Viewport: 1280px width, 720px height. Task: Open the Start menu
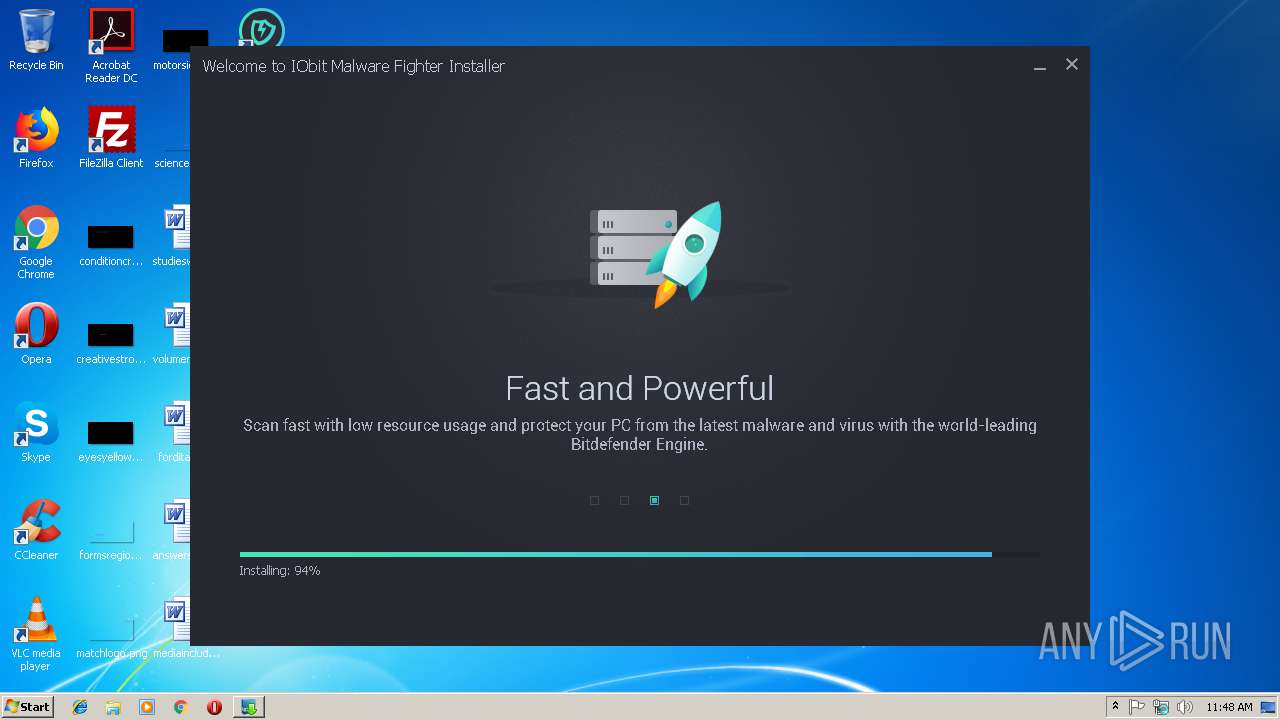[28, 707]
